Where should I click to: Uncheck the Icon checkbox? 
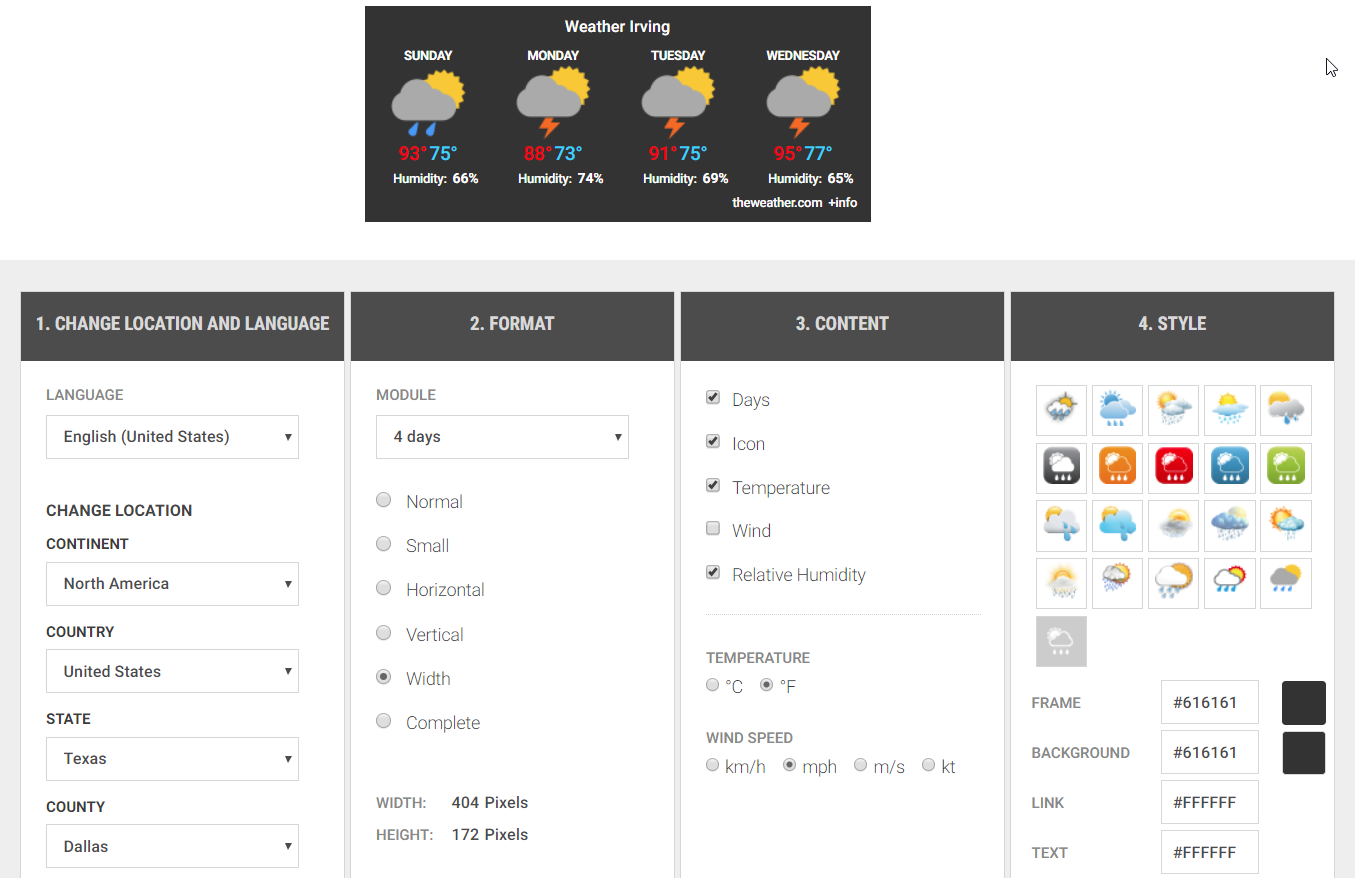(x=713, y=441)
